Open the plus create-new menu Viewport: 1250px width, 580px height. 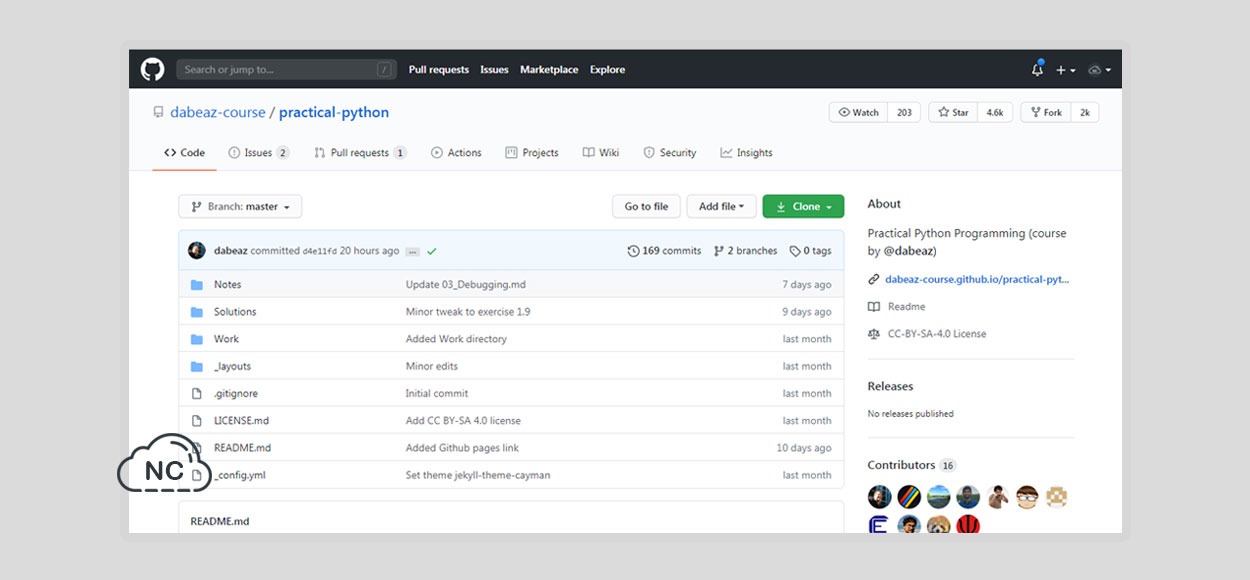point(1065,70)
